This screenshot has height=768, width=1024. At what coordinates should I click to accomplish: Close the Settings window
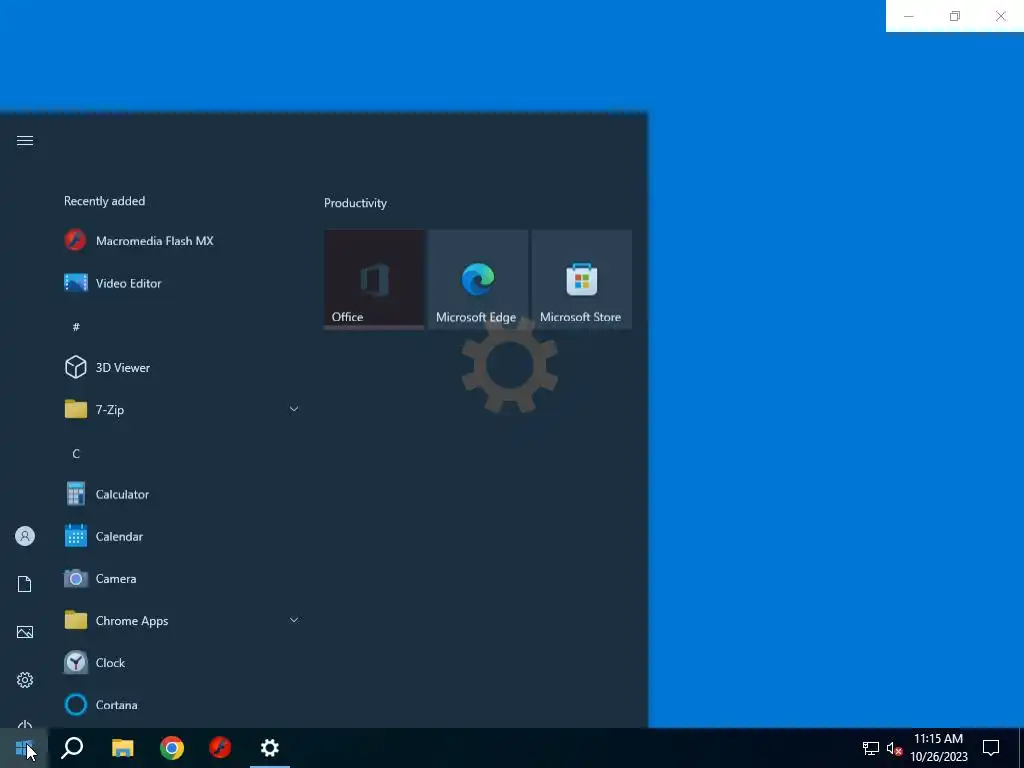[1000, 16]
